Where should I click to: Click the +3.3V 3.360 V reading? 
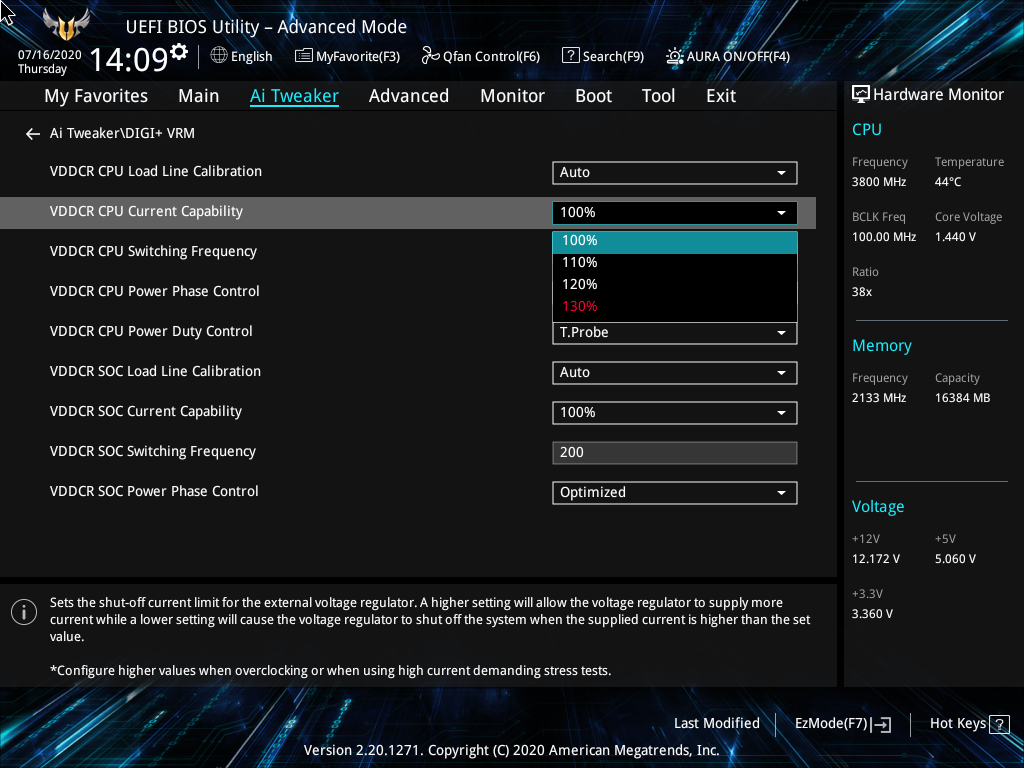(872, 614)
